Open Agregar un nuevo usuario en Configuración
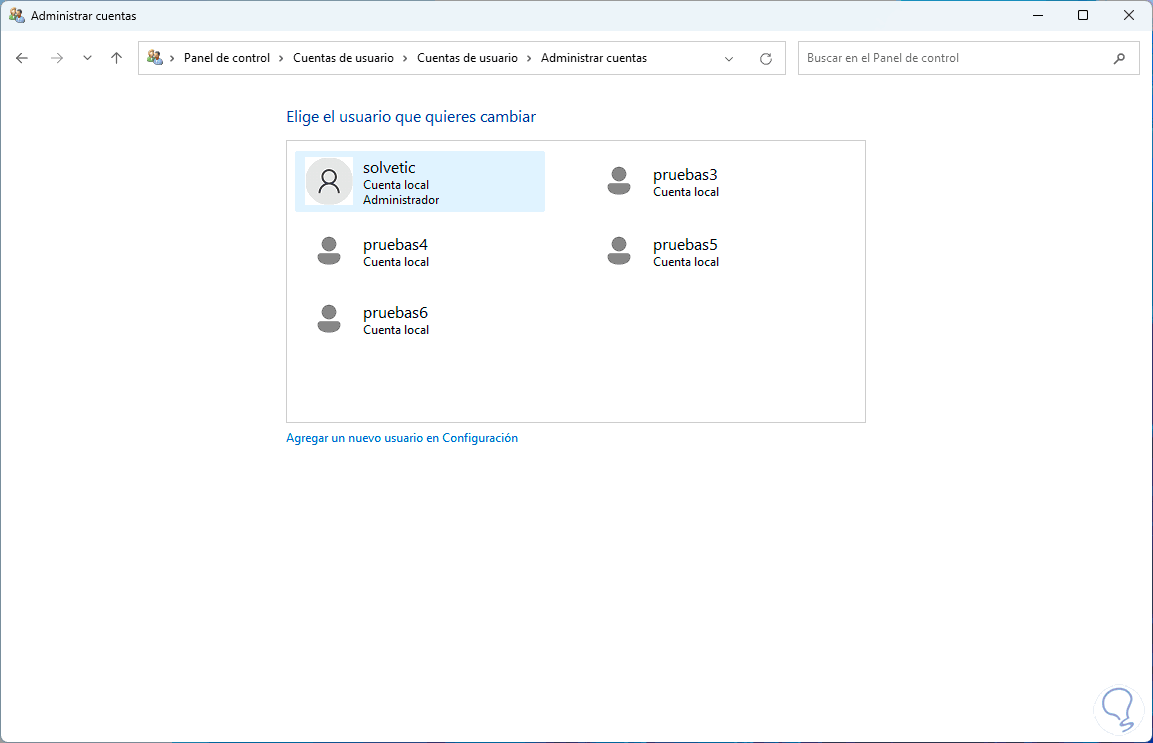 [x=402, y=437]
